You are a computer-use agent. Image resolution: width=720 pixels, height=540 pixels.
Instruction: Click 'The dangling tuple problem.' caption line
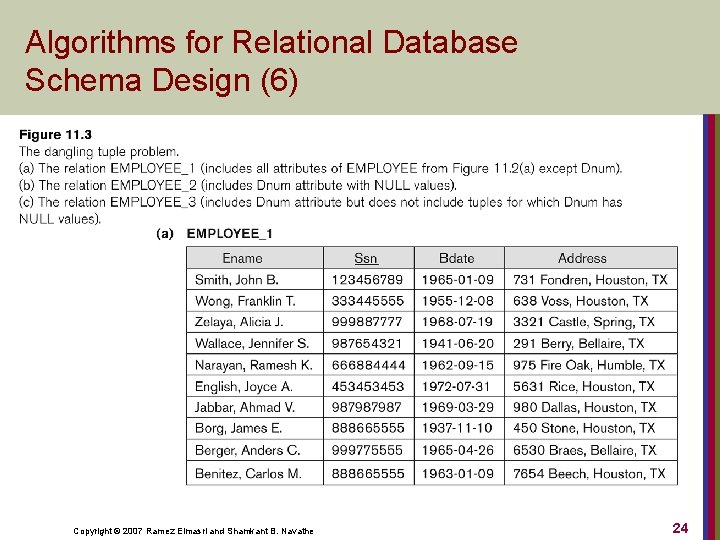click(99, 152)
